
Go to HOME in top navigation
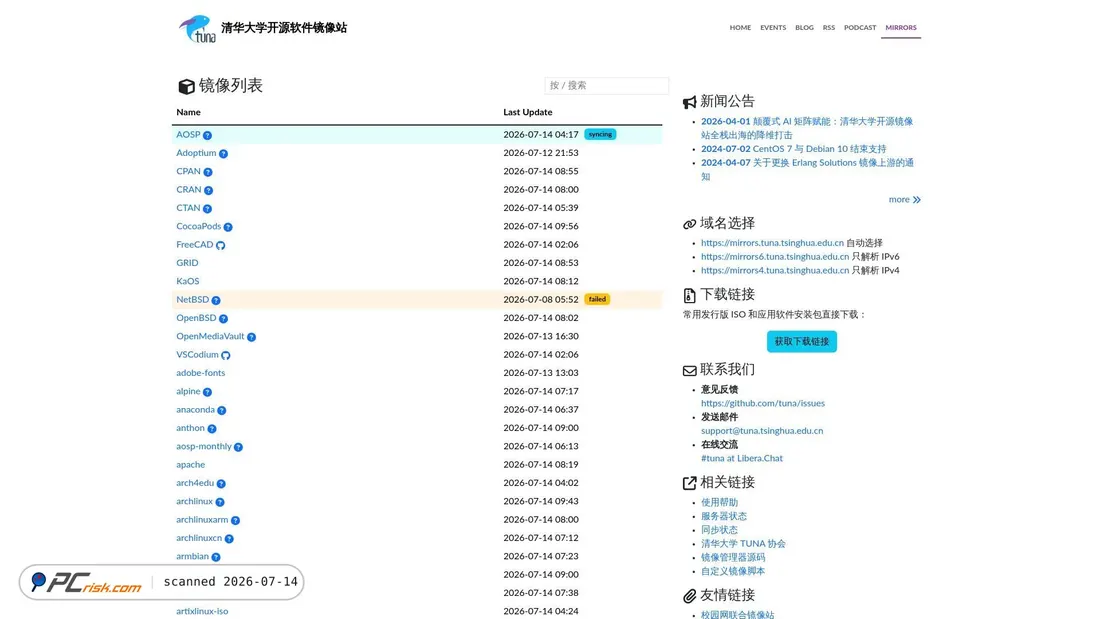pyautogui.click(x=740, y=28)
